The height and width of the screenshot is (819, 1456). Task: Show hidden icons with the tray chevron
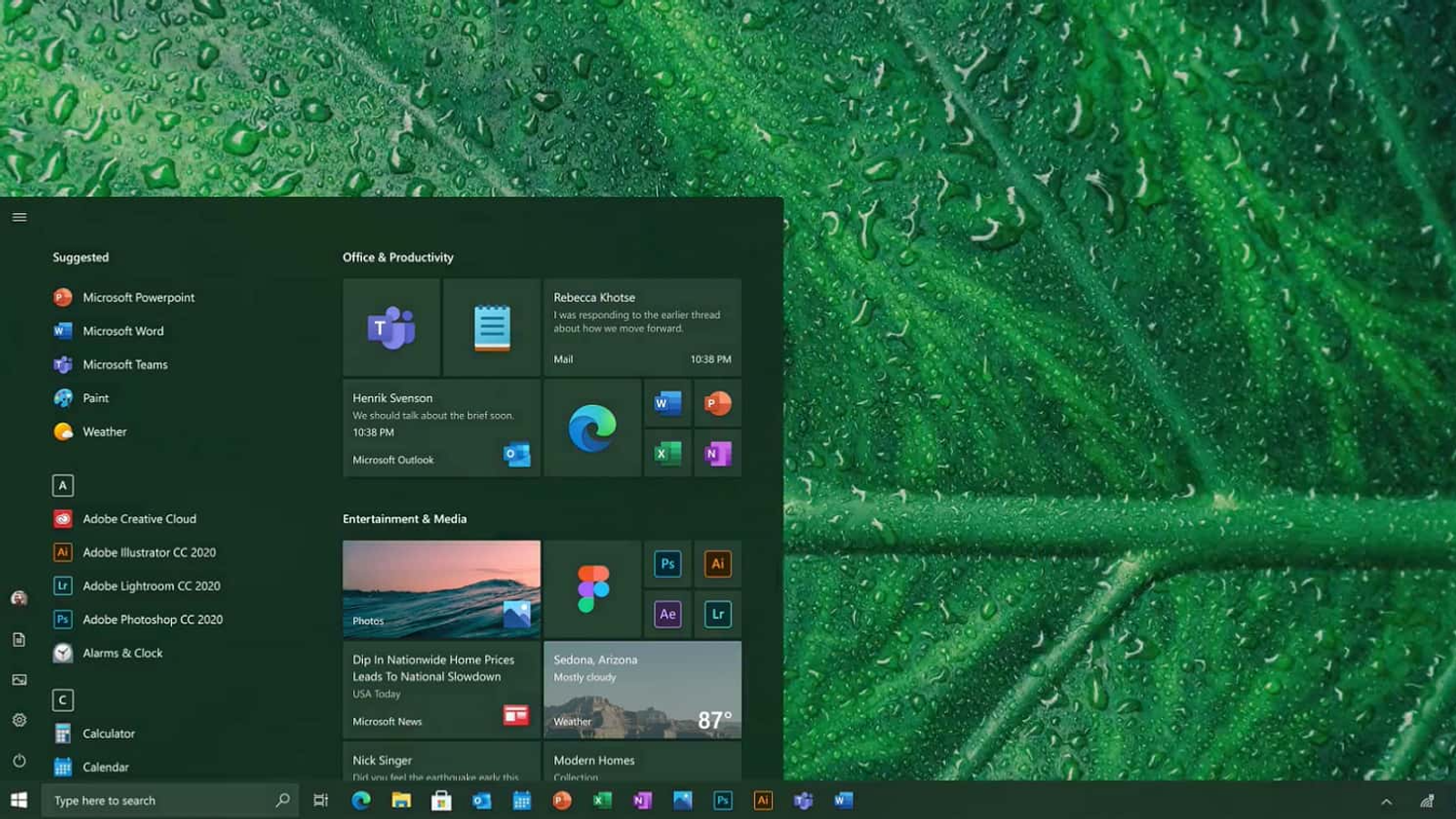(x=1386, y=802)
